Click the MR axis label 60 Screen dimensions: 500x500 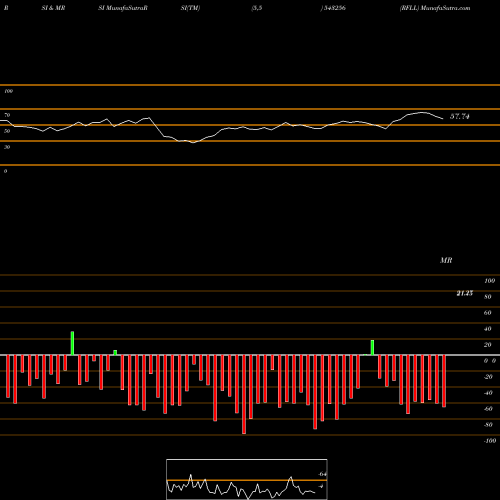(488, 313)
